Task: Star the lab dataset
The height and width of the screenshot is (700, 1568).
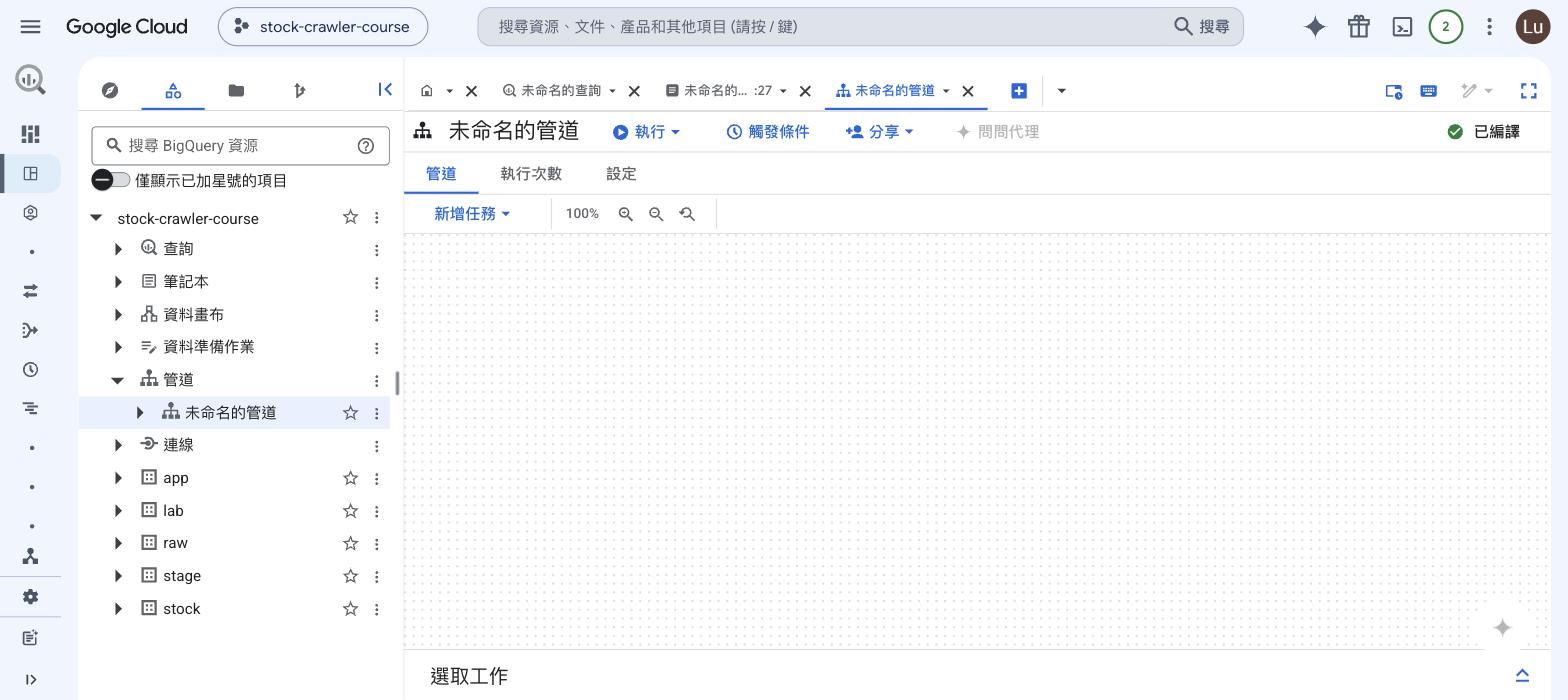Action: click(x=350, y=511)
